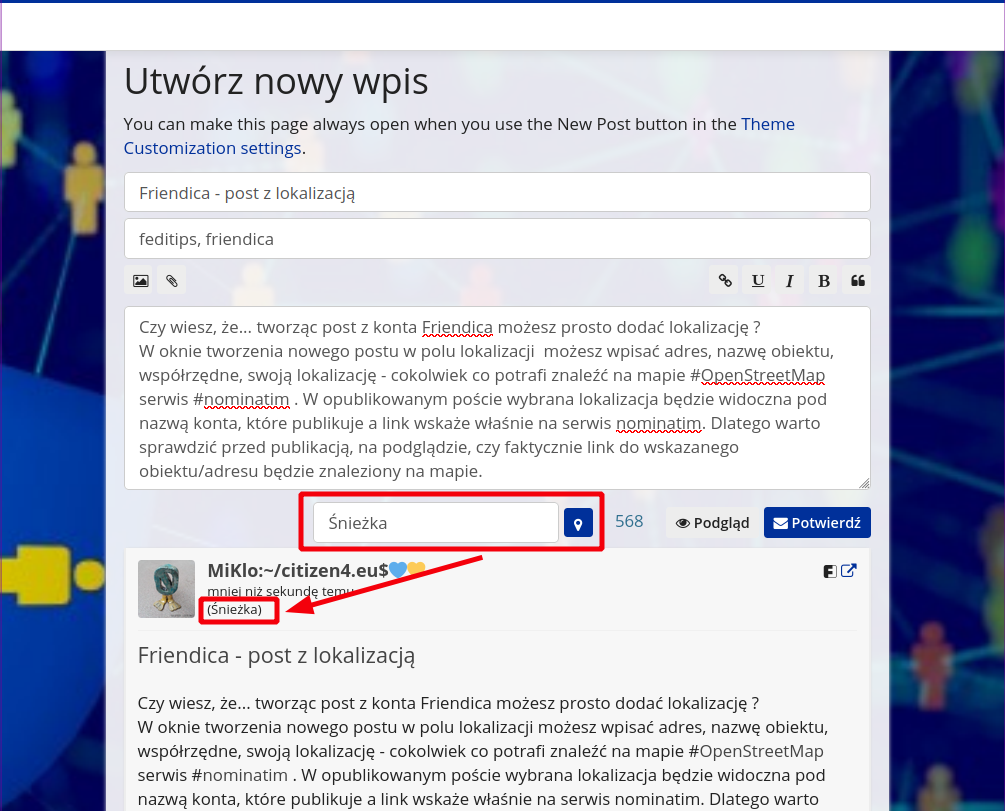The height and width of the screenshot is (811, 1005).
Task: Click the insert link chain icon
Action: coord(726,281)
